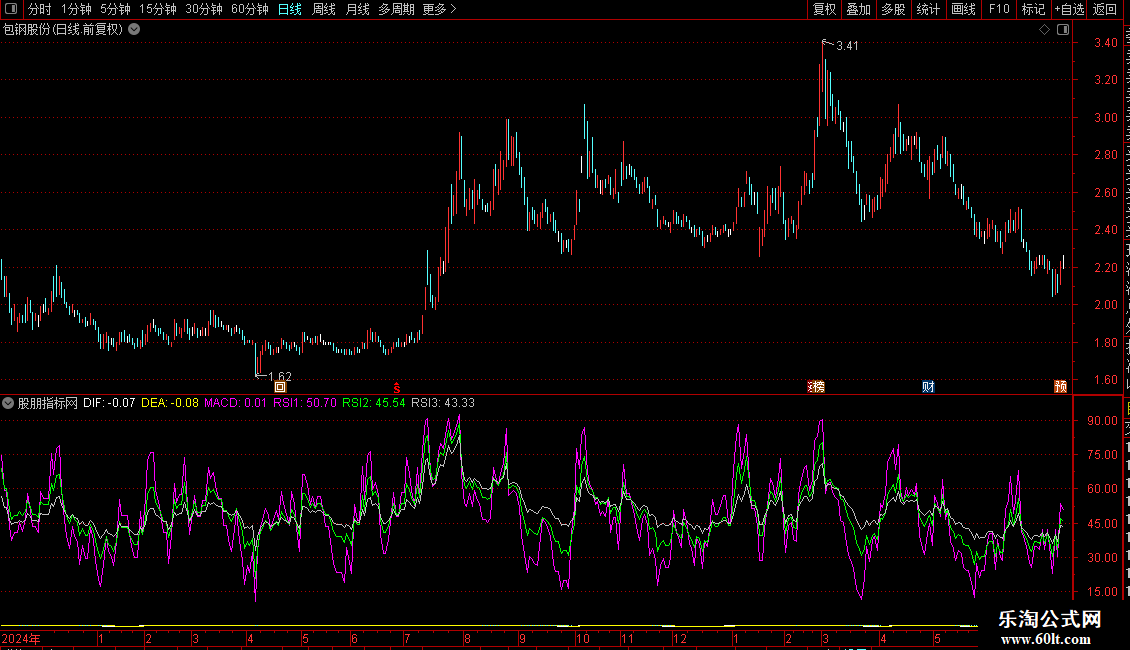Screen dimensions: 1130x650
Task: Click the 财 financial report marker icon
Action: click(928, 387)
